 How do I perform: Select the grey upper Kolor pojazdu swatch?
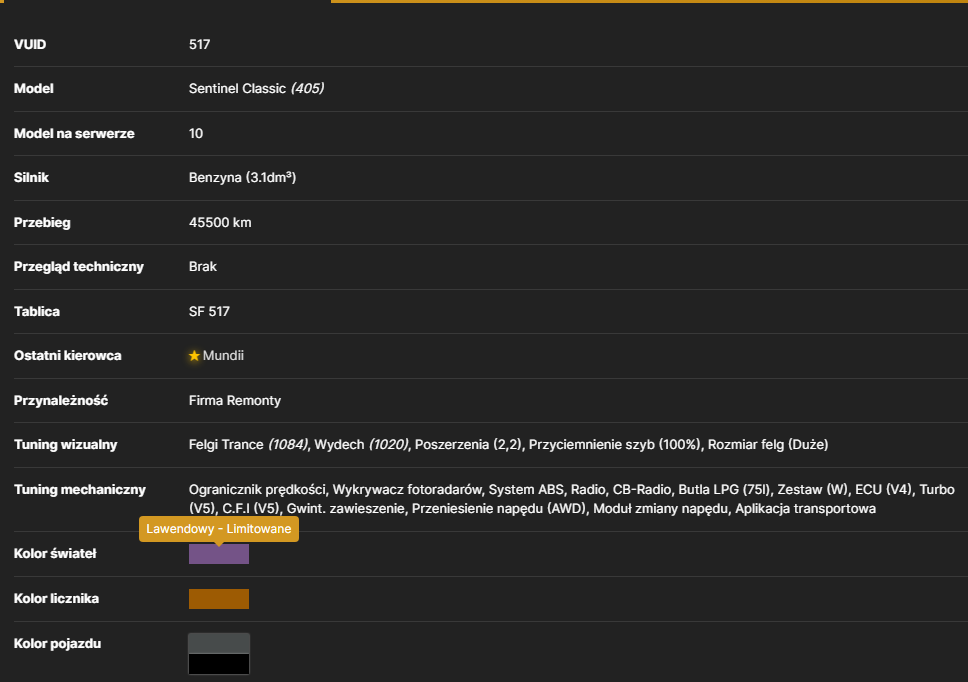pyautogui.click(x=219, y=643)
